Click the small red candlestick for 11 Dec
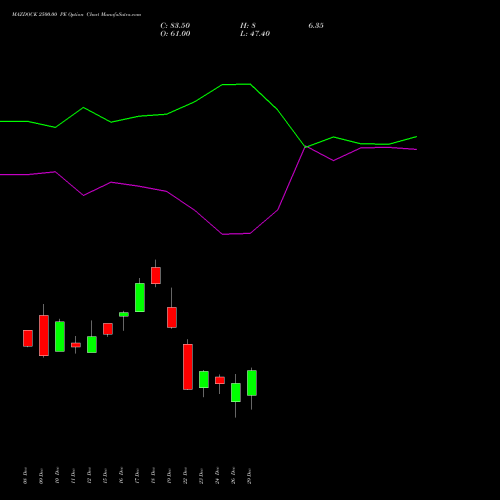Screen dimensions: 500x500 [x=76, y=345]
